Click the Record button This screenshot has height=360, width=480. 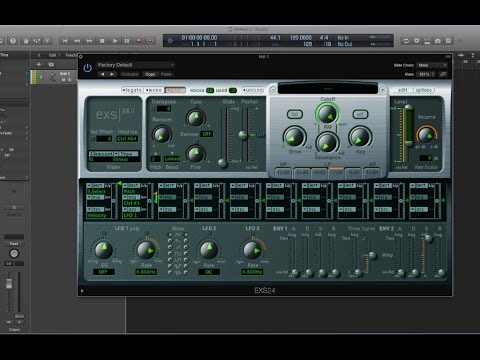(x=138, y=41)
